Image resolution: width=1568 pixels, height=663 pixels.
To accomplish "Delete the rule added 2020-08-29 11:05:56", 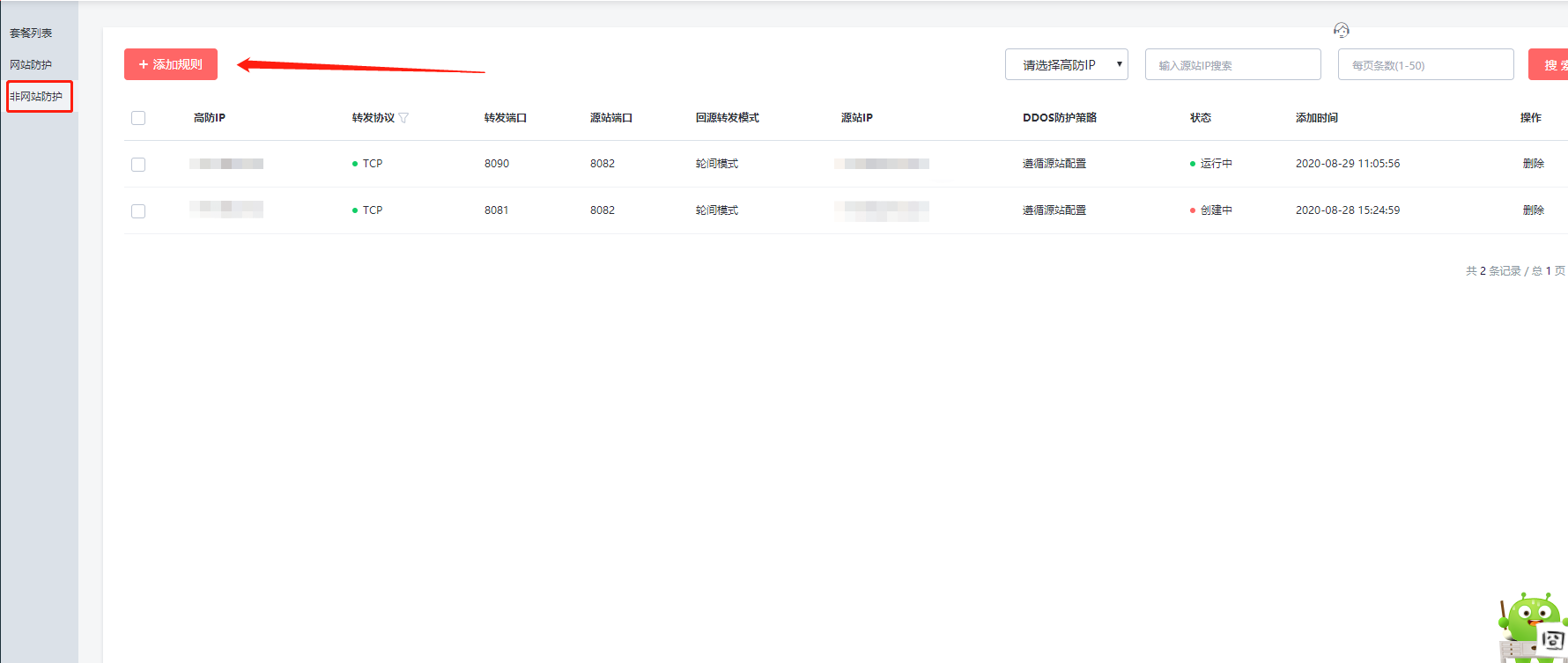I will (x=1533, y=164).
